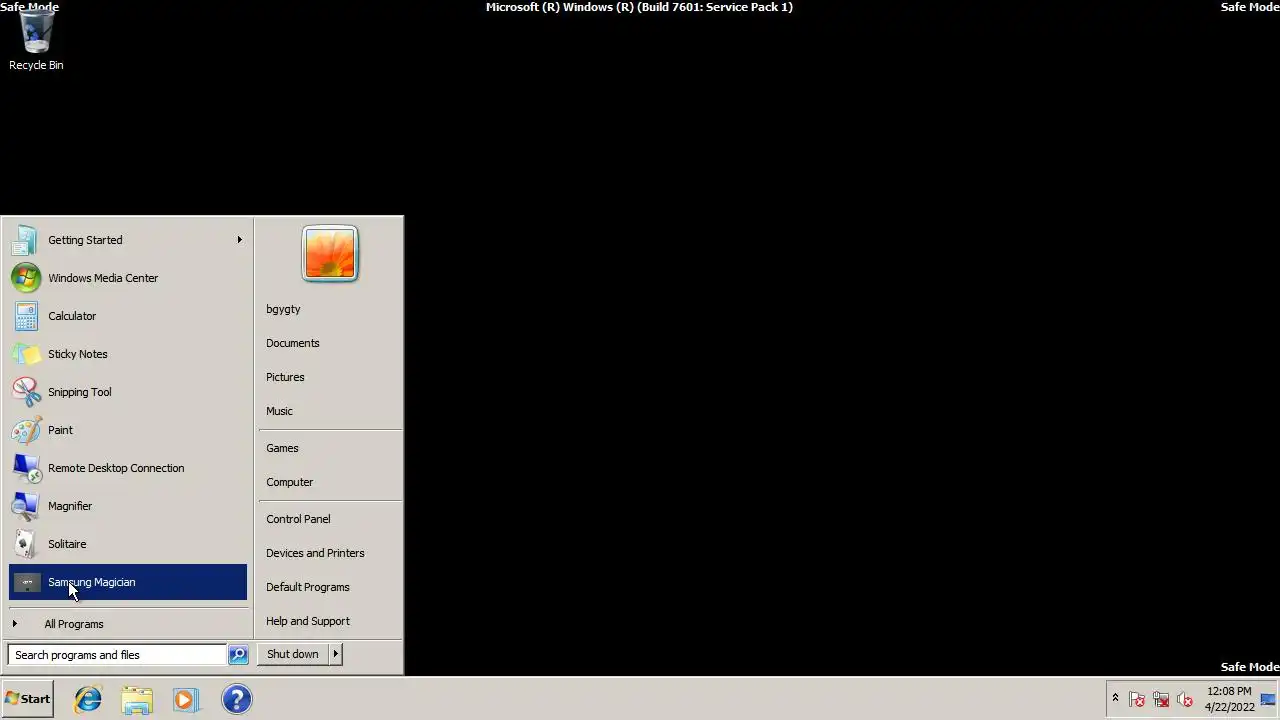Image resolution: width=1280 pixels, height=720 pixels.
Task: Click the user account picture
Action: coord(330,254)
